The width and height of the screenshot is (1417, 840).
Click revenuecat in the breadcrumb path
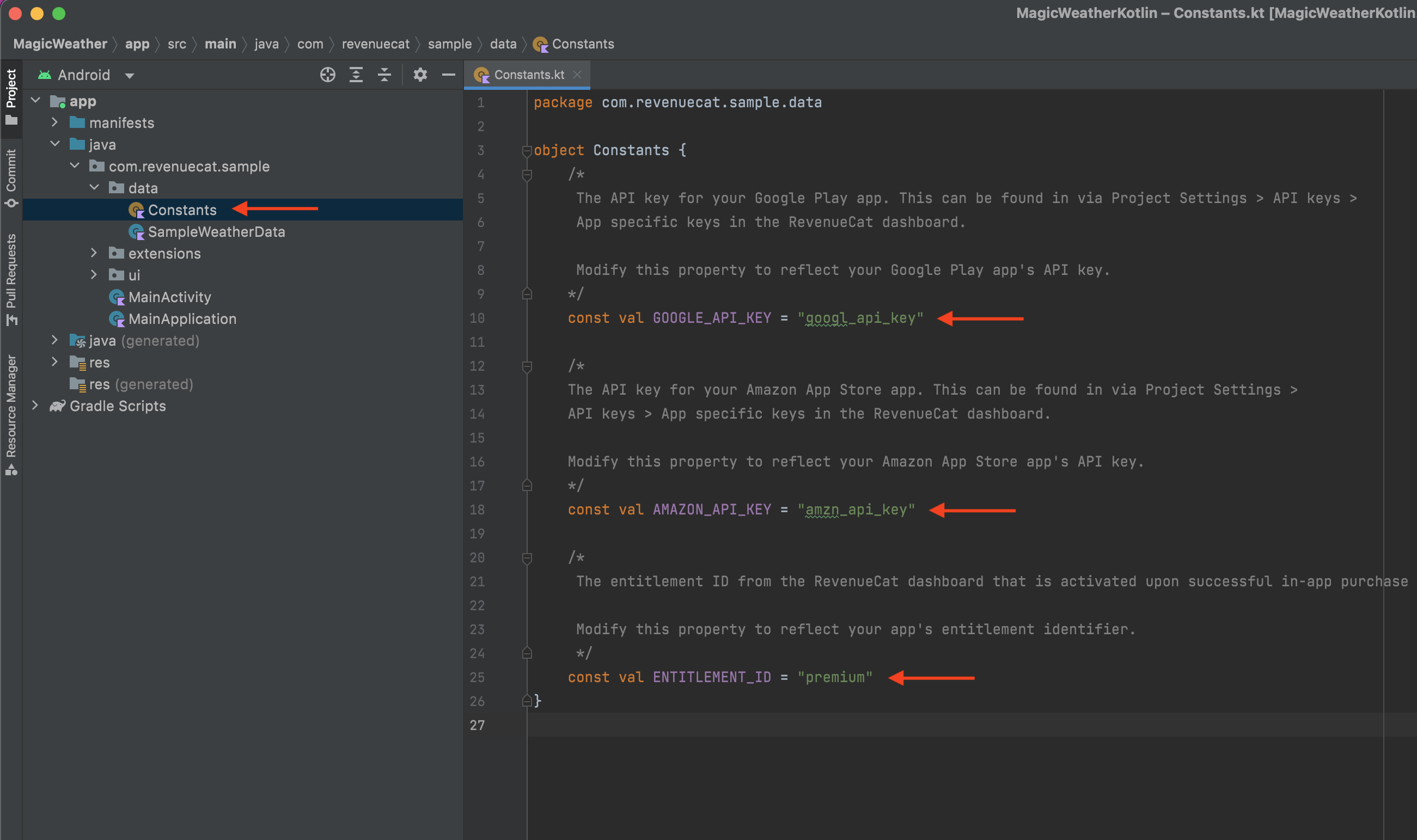375,44
